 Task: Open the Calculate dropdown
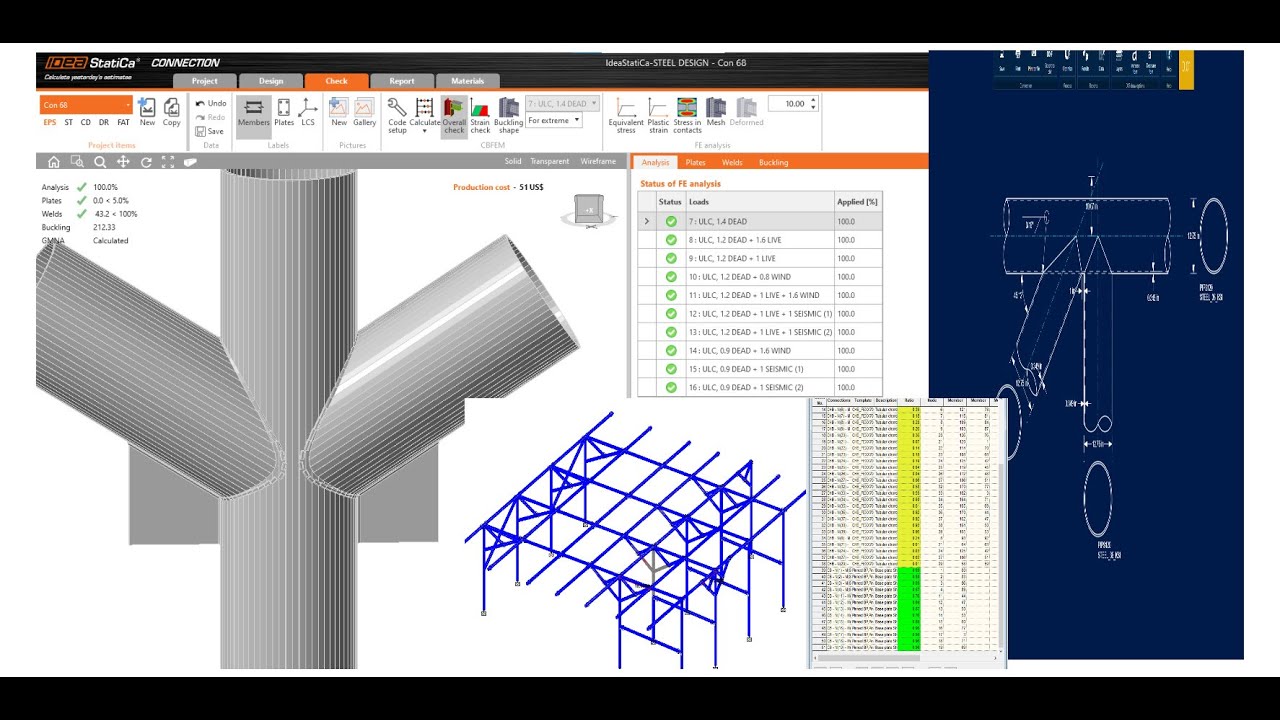pos(425,115)
